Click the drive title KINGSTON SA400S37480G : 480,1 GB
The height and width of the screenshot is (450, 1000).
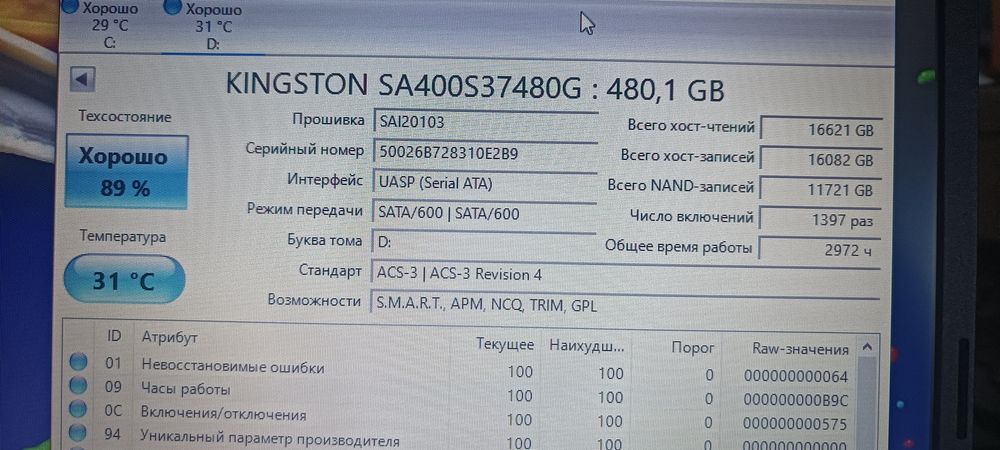pos(475,87)
